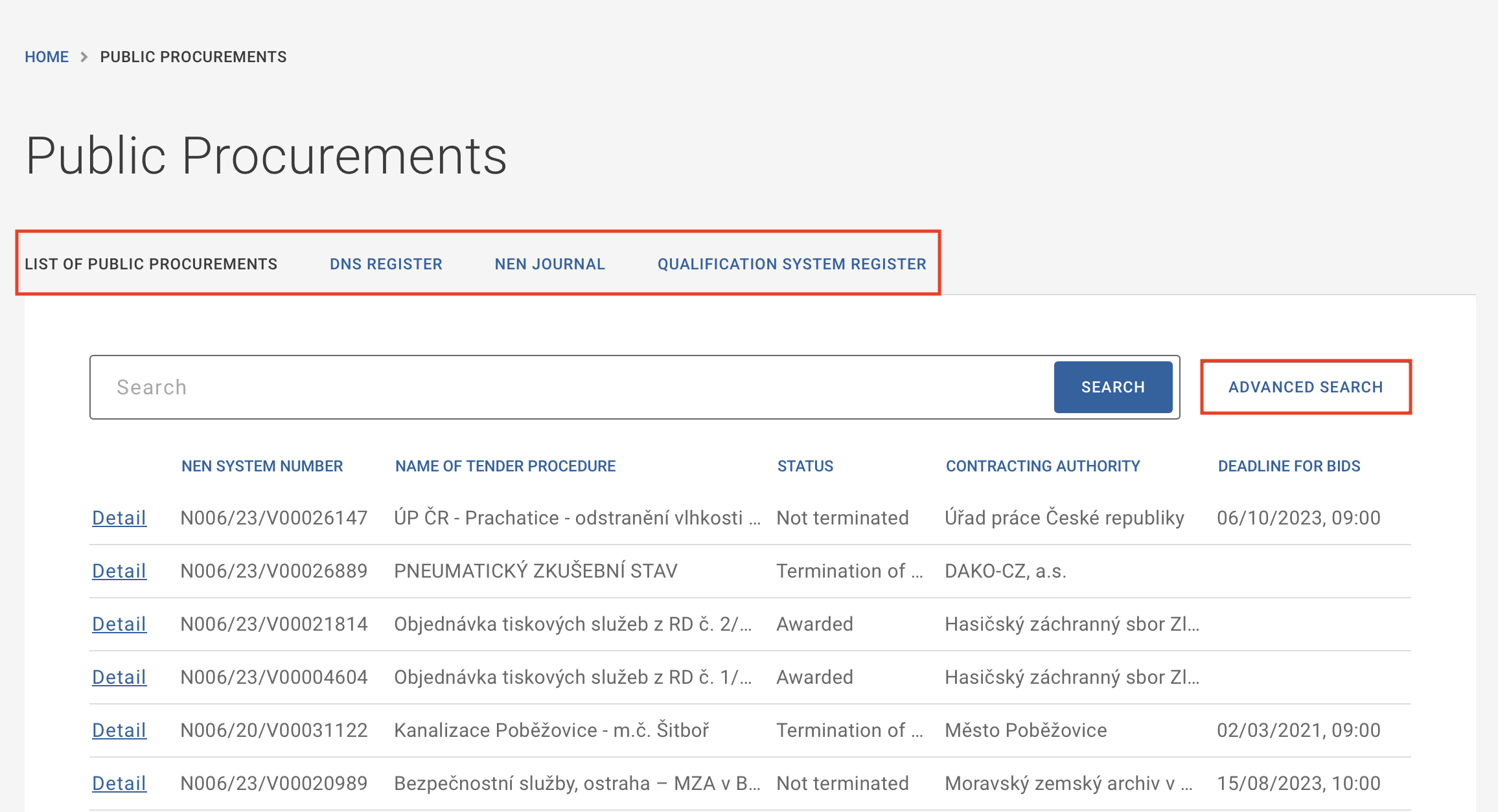Open Qualification System Register tab
This screenshot has height=812, width=1498.
point(791,264)
